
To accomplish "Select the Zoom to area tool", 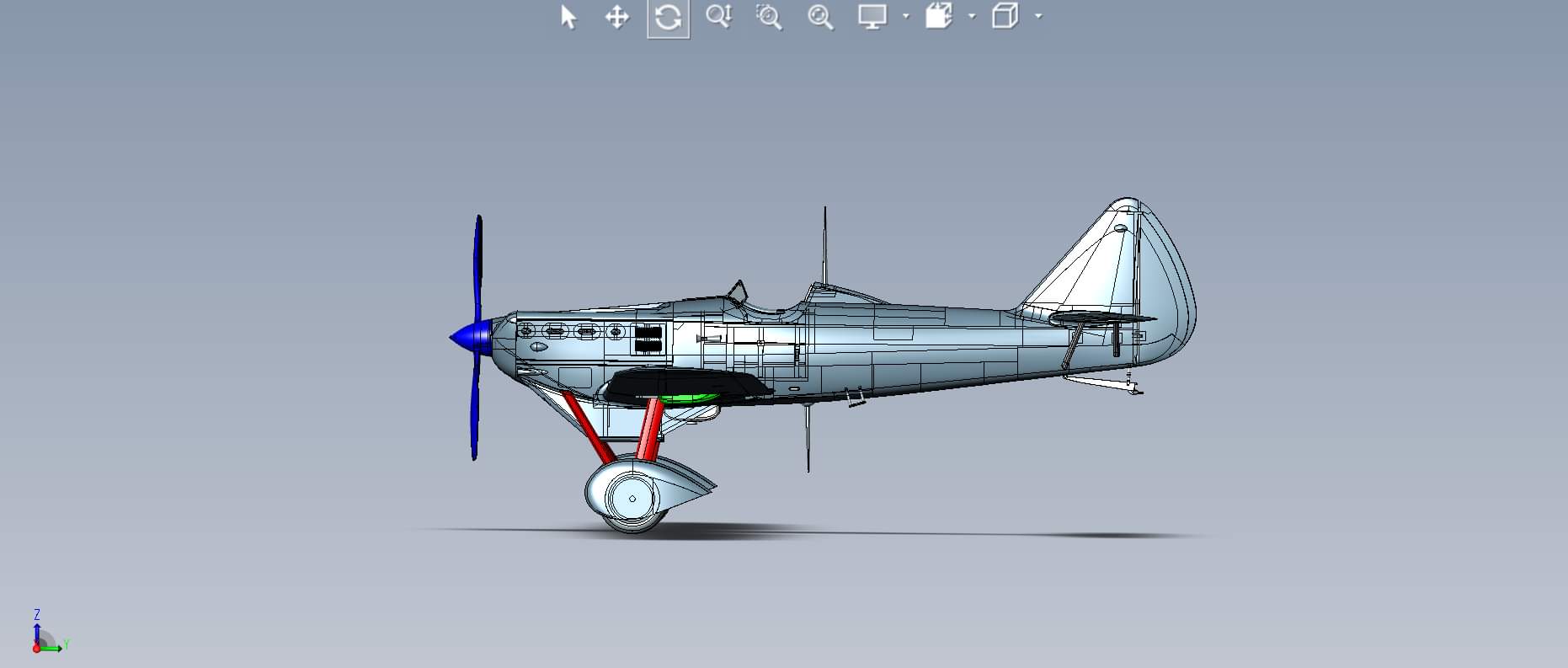I will tap(769, 17).
